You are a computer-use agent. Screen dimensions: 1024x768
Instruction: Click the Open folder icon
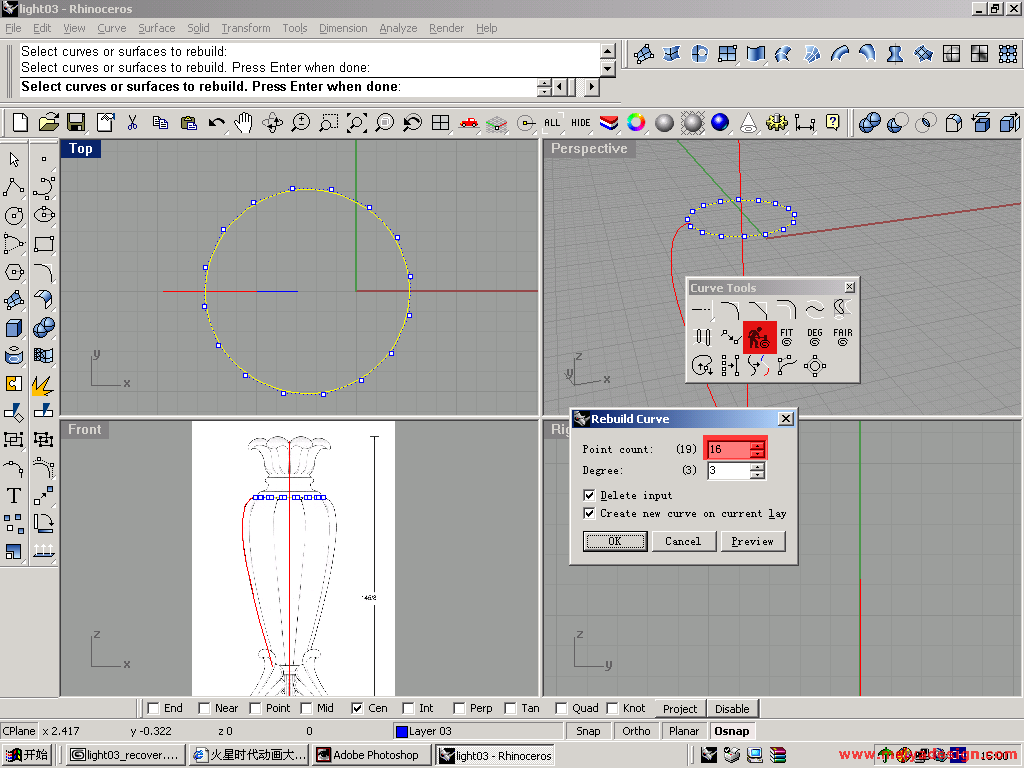pos(48,123)
